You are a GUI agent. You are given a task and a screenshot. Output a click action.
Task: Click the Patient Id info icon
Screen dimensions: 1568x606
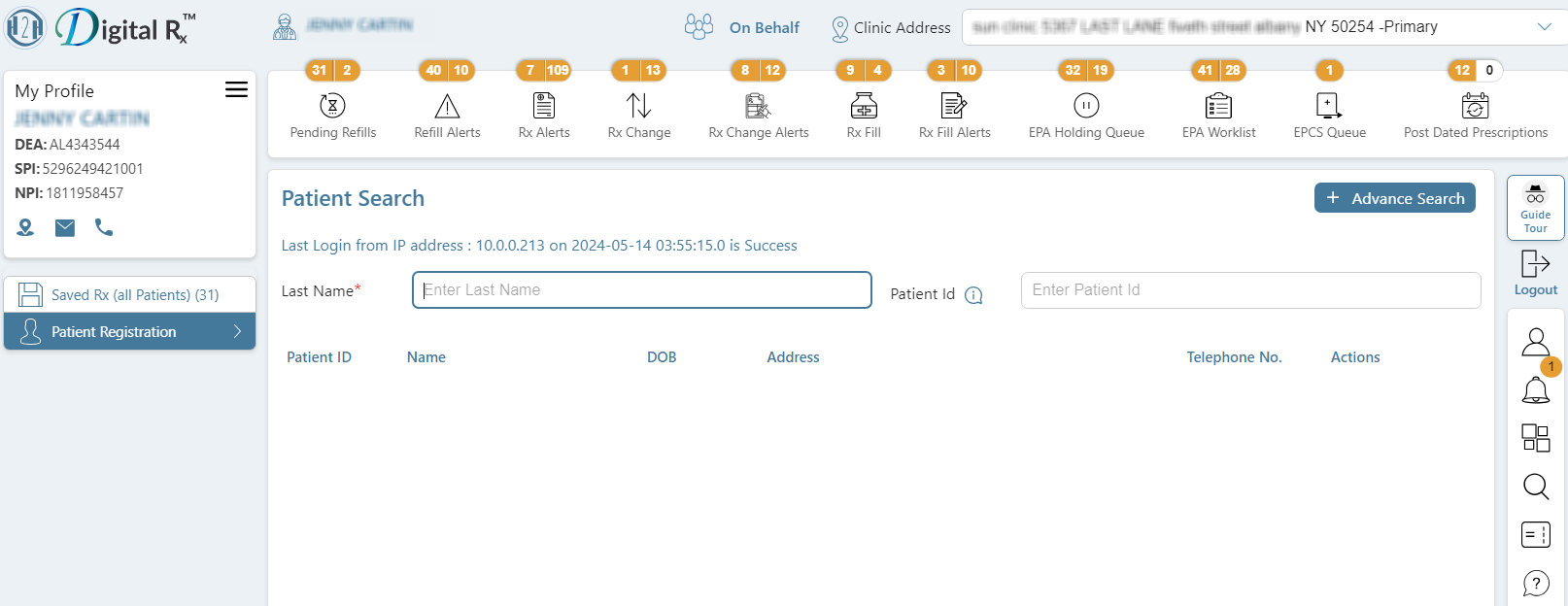pos(973,295)
